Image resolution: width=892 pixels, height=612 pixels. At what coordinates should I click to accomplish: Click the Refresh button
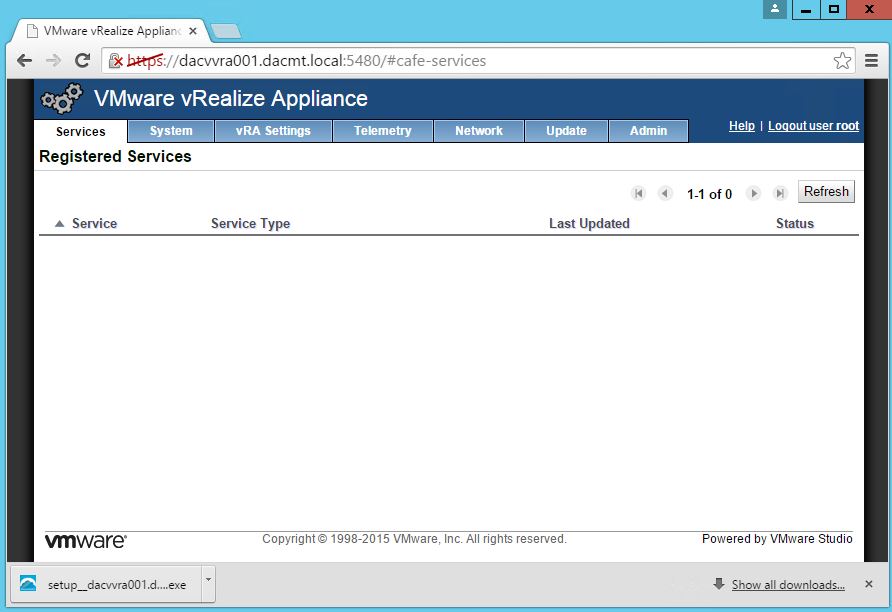[x=826, y=192]
